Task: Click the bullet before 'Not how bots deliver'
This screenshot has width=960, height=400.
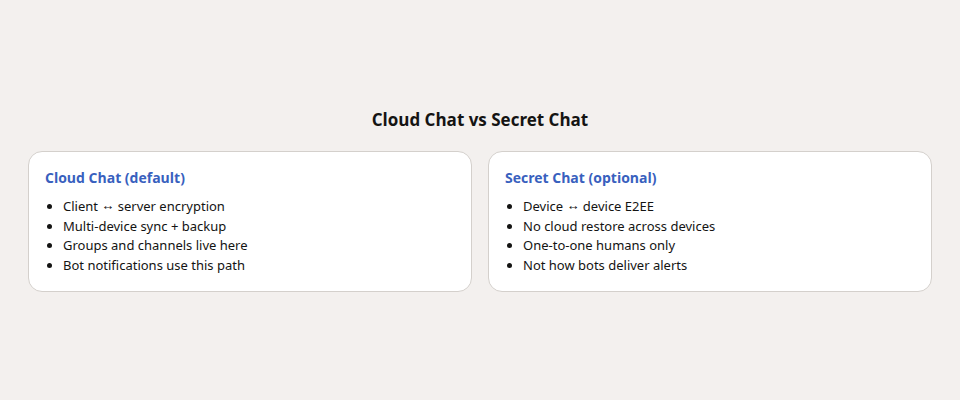Action: (x=510, y=266)
